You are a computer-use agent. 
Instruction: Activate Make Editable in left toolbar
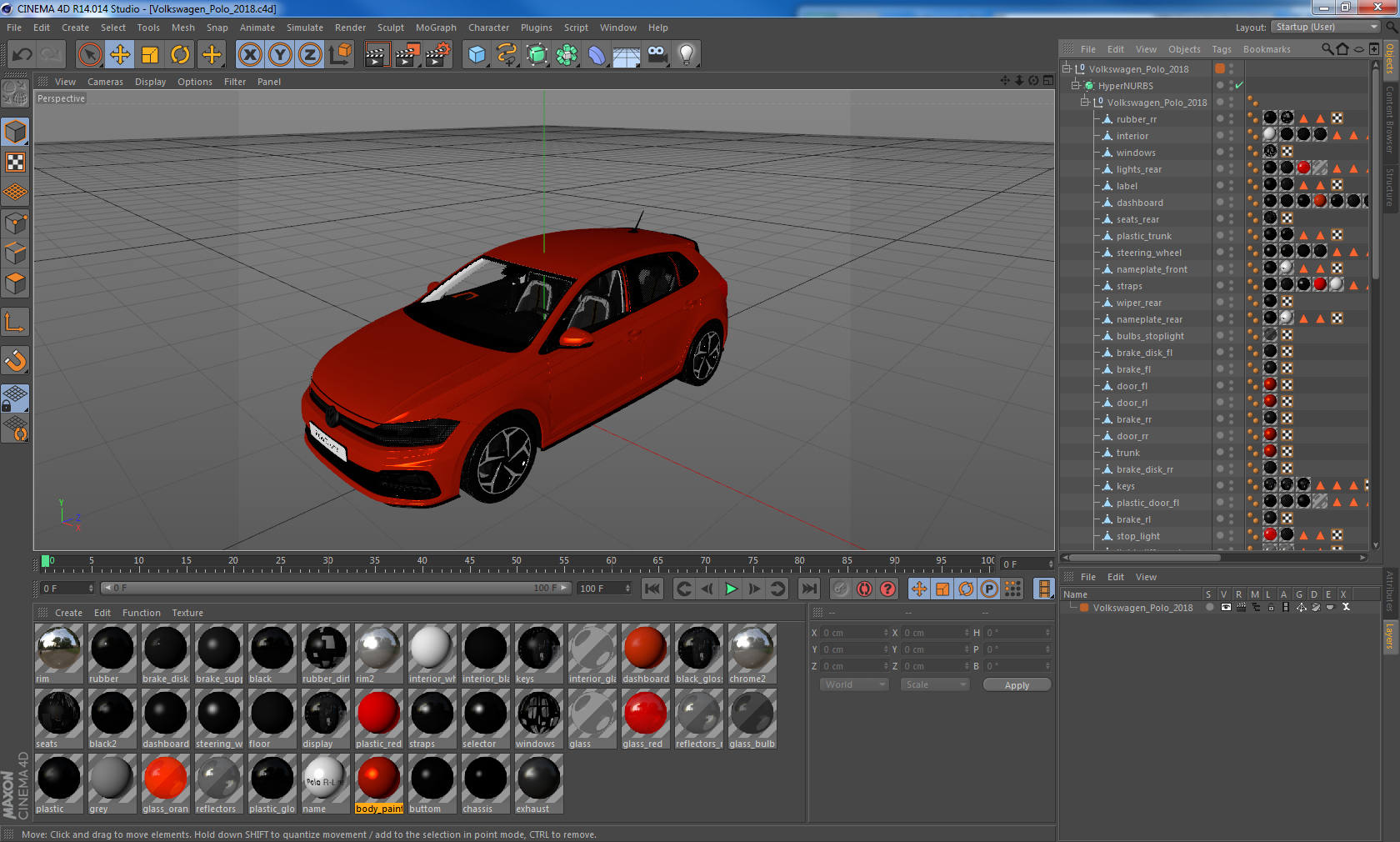pos(15,93)
